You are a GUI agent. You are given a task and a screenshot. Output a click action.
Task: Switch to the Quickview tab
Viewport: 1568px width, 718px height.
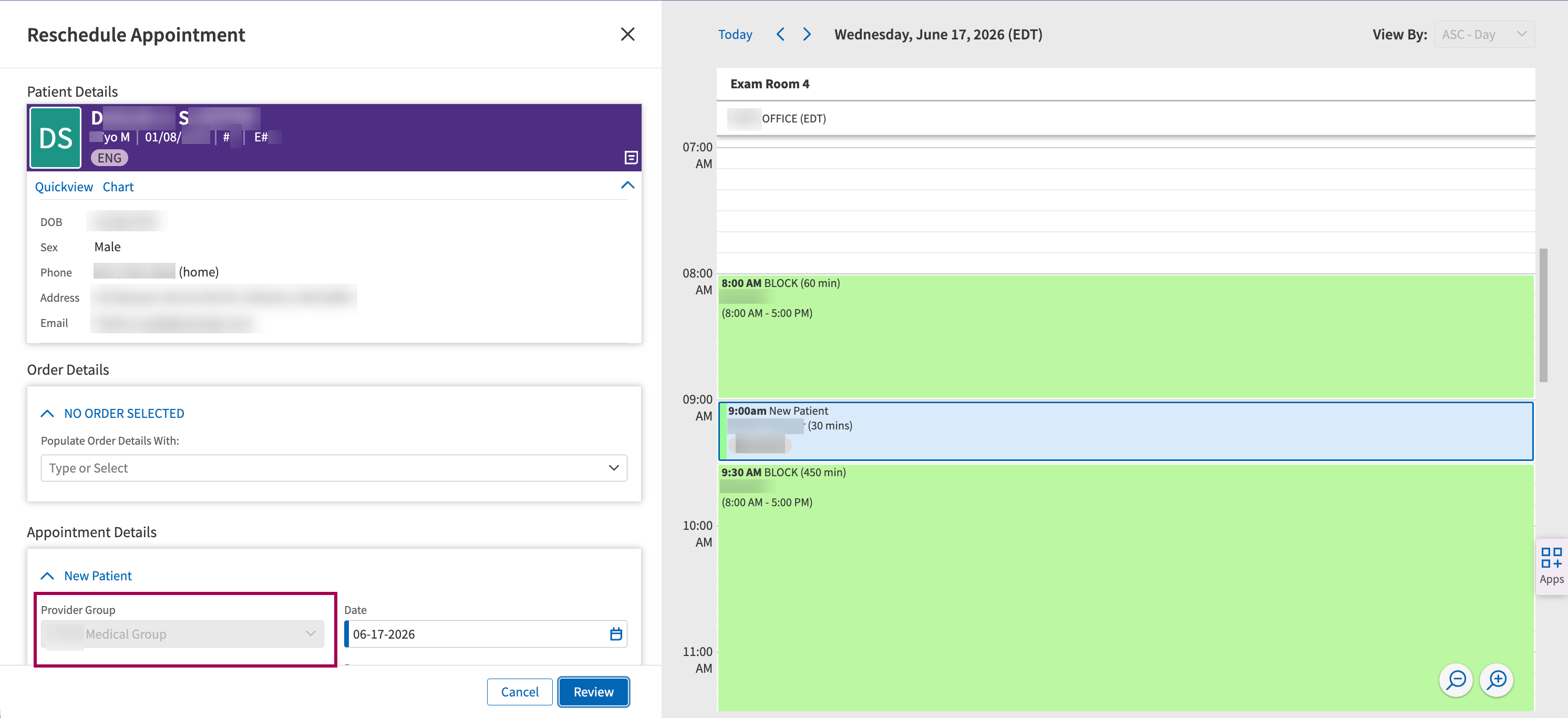point(64,187)
